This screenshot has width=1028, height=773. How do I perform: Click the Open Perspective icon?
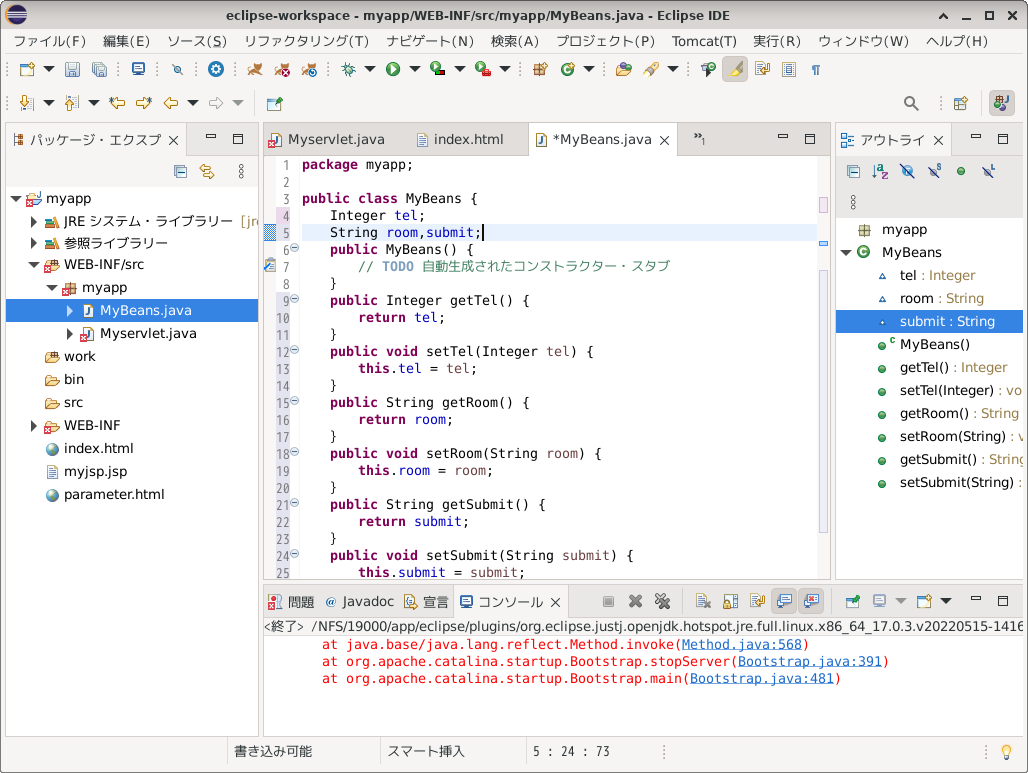tap(960, 103)
